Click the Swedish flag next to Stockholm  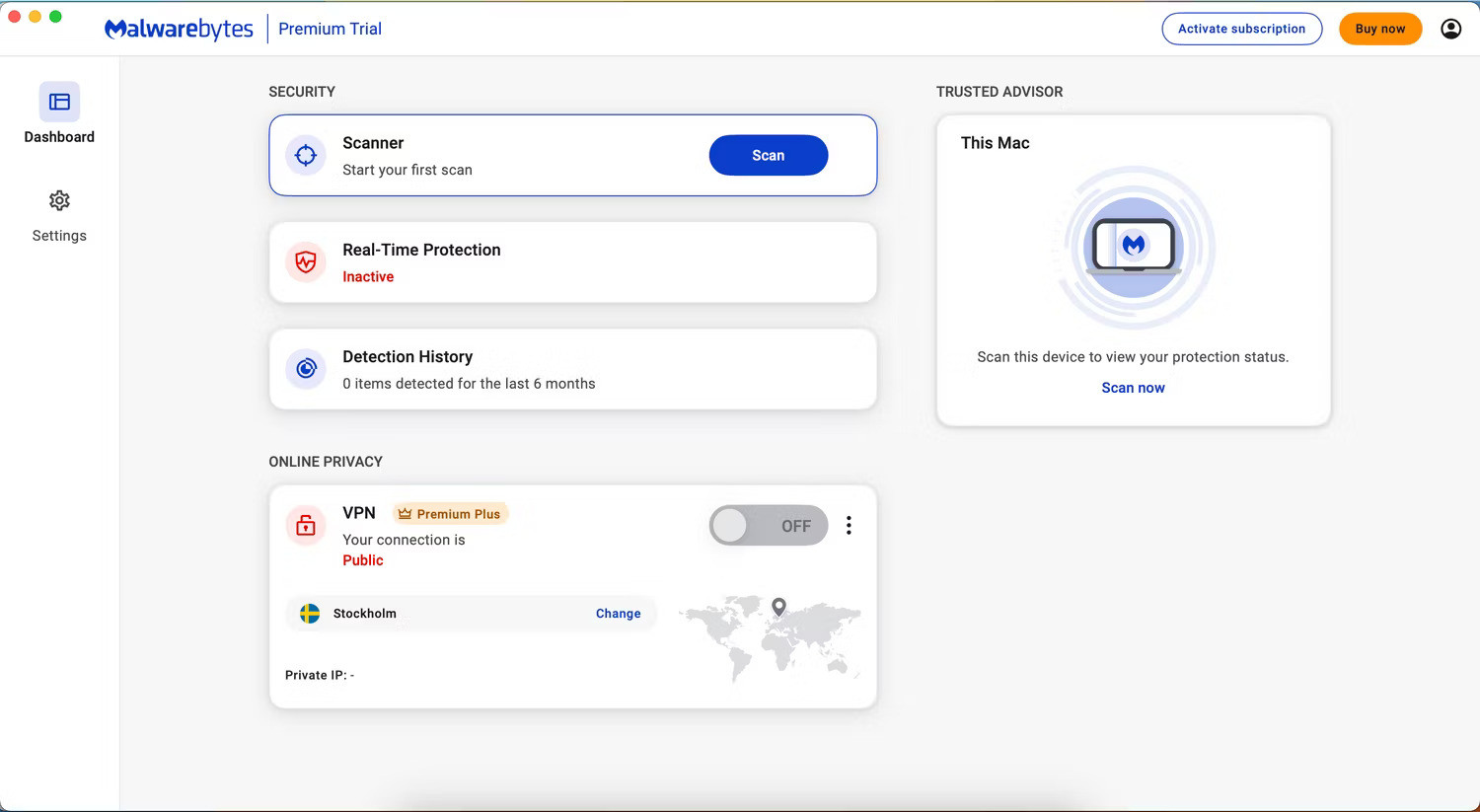coord(308,613)
